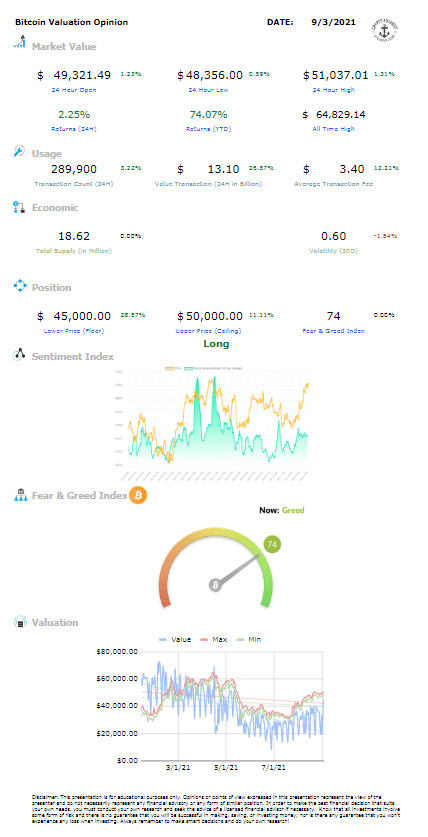
Task: Click the 24 Hour Open label
Action: pos(74,90)
